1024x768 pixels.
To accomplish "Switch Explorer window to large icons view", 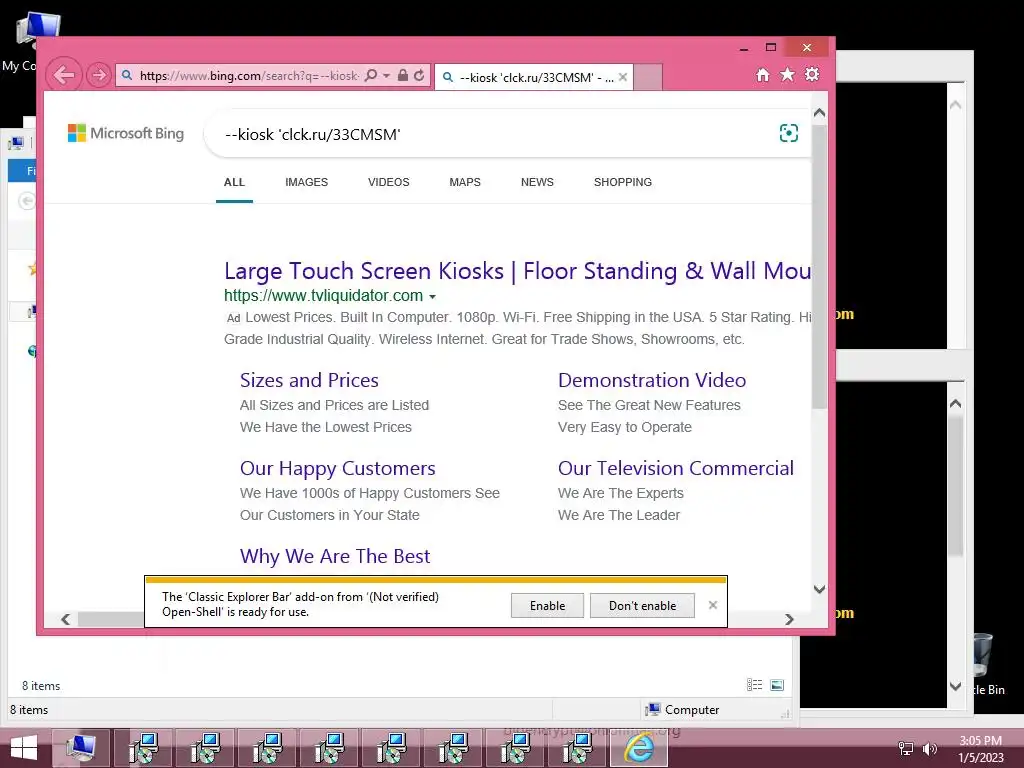I will pos(776,684).
